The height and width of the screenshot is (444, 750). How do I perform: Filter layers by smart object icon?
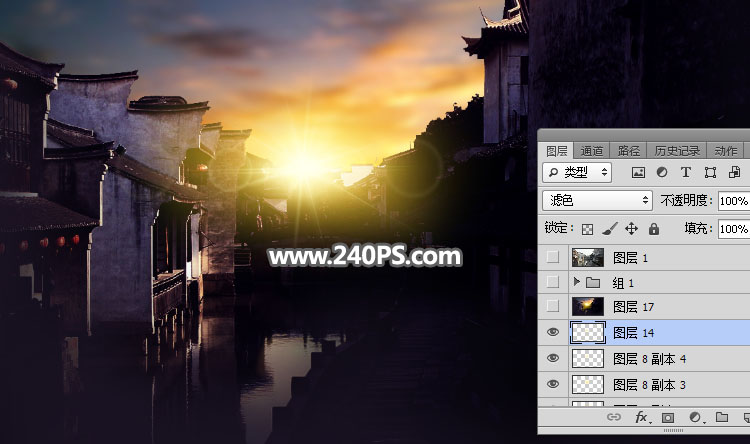[x=735, y=172]
